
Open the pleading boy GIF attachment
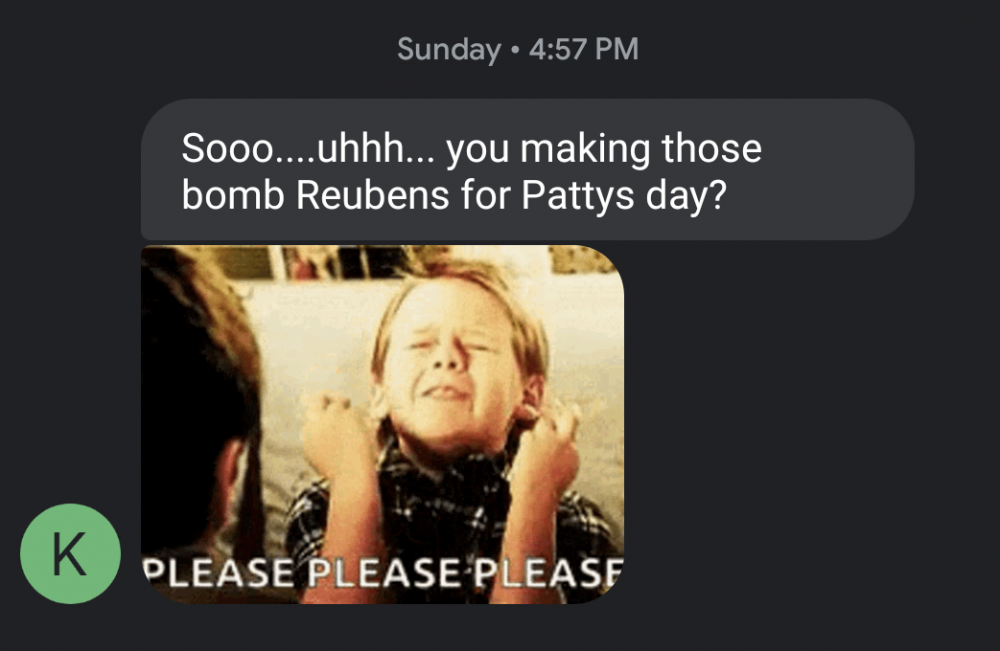(382, 424)
